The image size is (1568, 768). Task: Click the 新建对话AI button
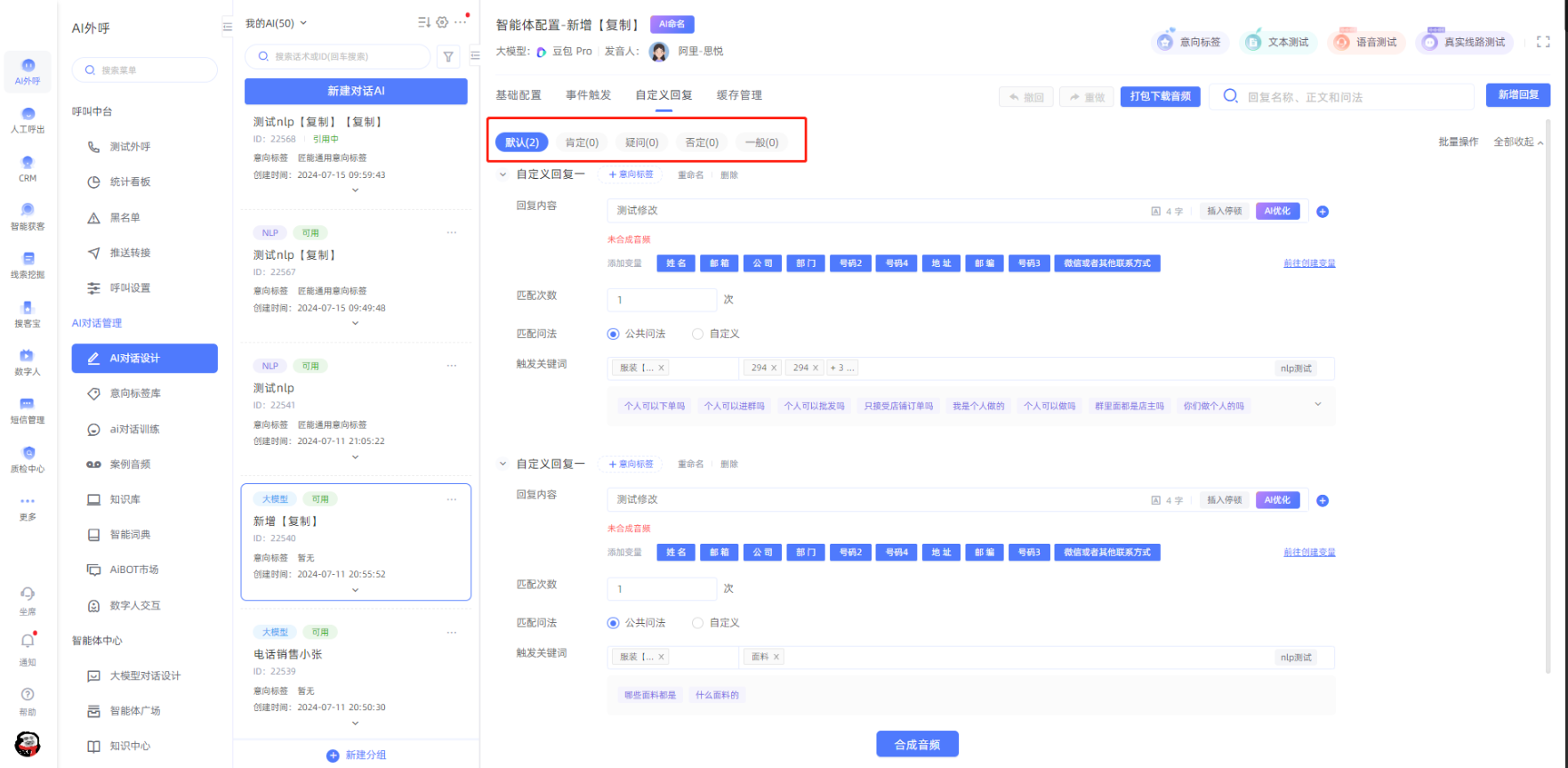356,91
